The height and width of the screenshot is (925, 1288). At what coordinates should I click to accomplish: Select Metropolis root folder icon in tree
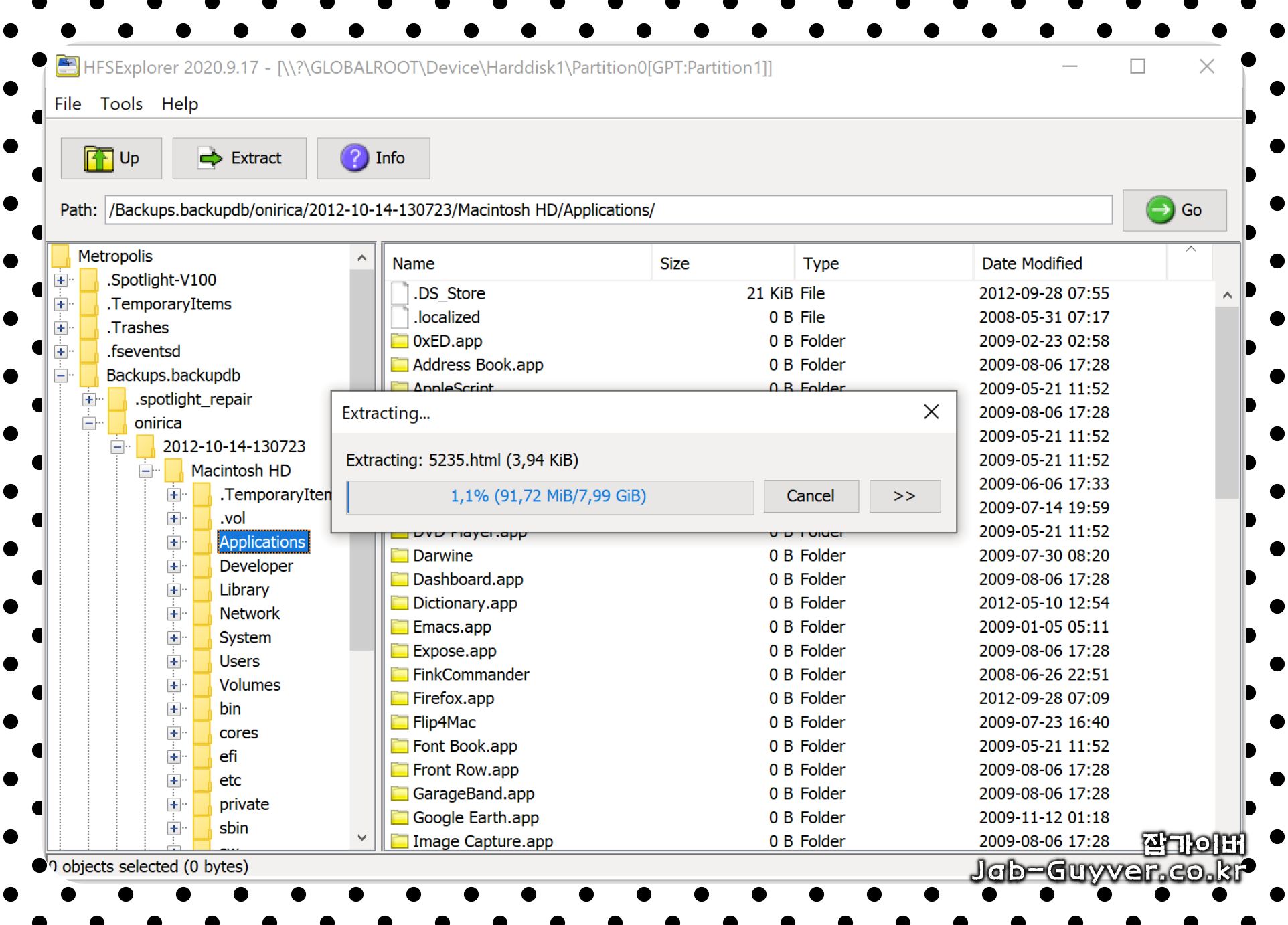[61, 256]
